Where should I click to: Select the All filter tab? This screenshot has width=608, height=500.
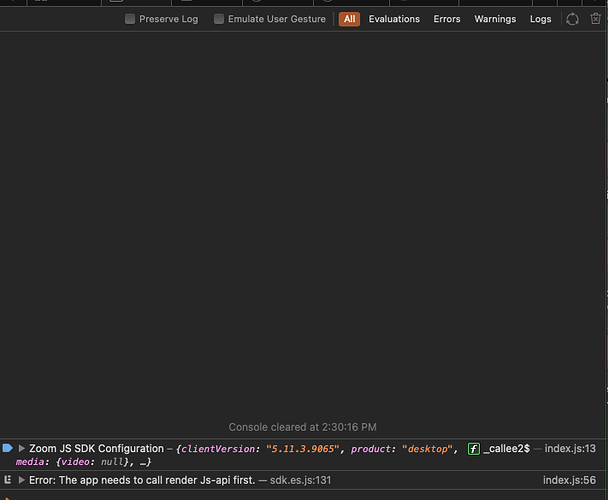click(x=349, y=19)
